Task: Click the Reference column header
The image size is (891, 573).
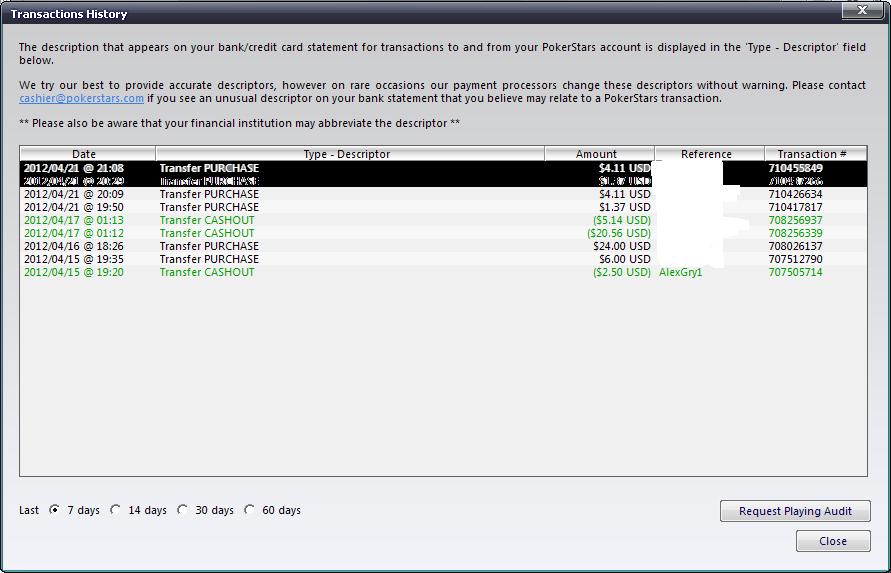Action: point(709,153)
